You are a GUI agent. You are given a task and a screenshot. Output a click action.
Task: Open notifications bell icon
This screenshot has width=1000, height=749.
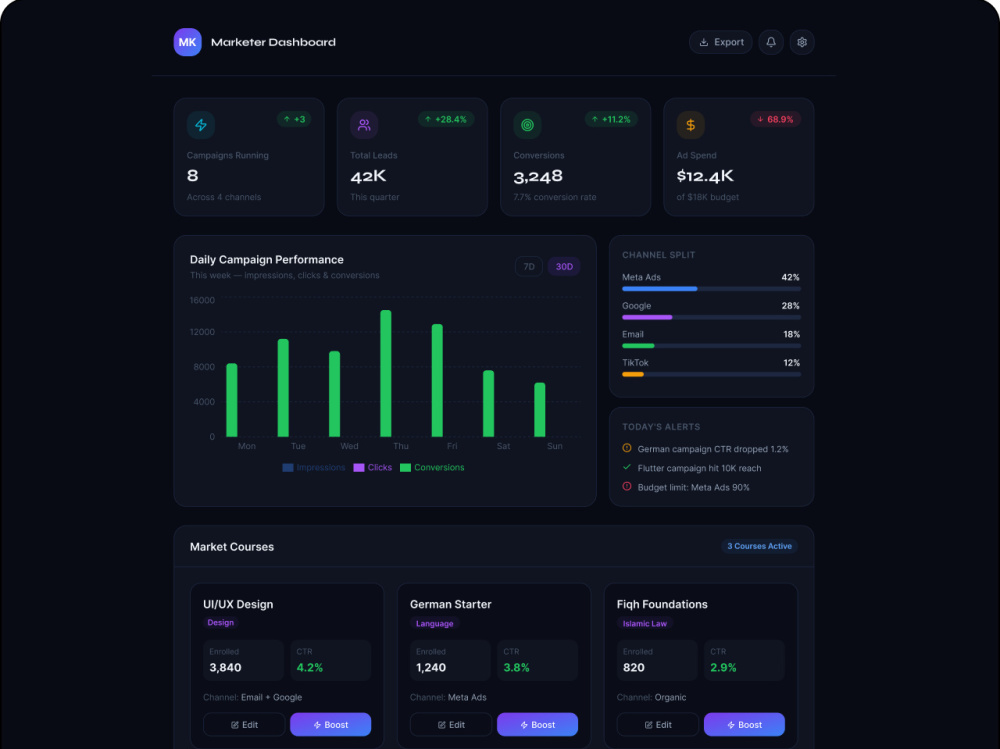[x=770, y=42]
